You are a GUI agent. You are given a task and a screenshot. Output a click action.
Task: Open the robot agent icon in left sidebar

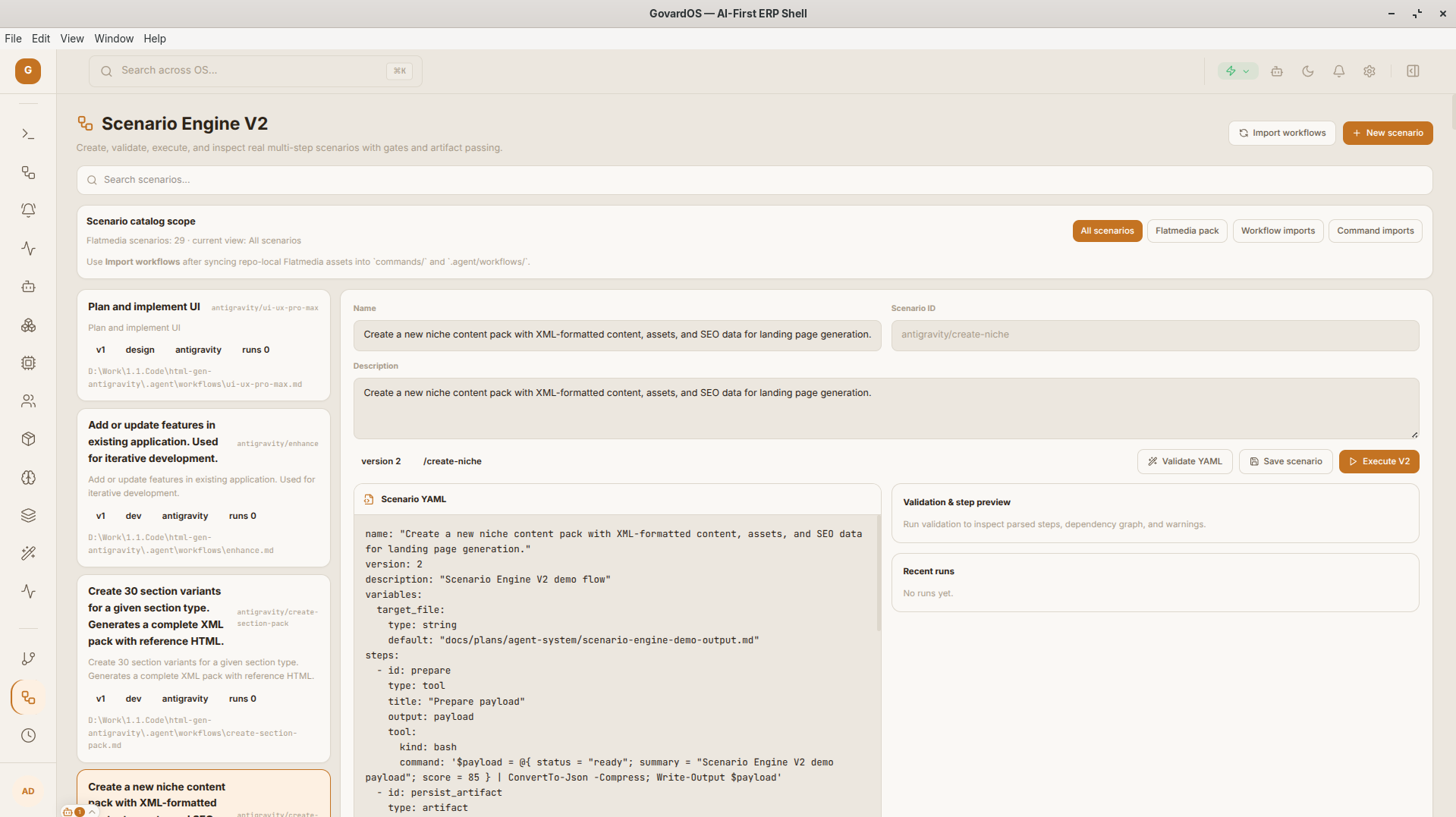[x=28, y=287]
